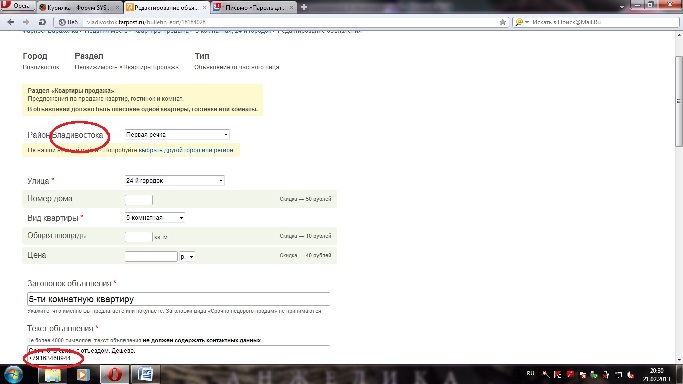Click the Kaspersky tray icon
Screen dimensions: 683x384
pos(558,374)
